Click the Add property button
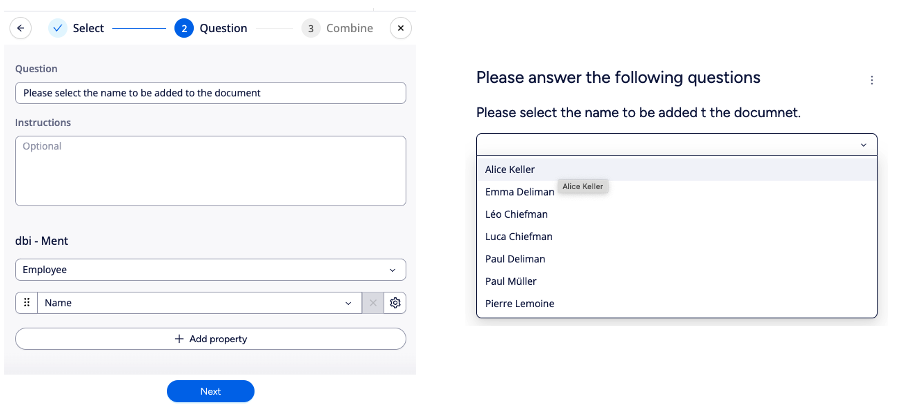The height and width of the screenshot is (414, 900). click(211, 339)
